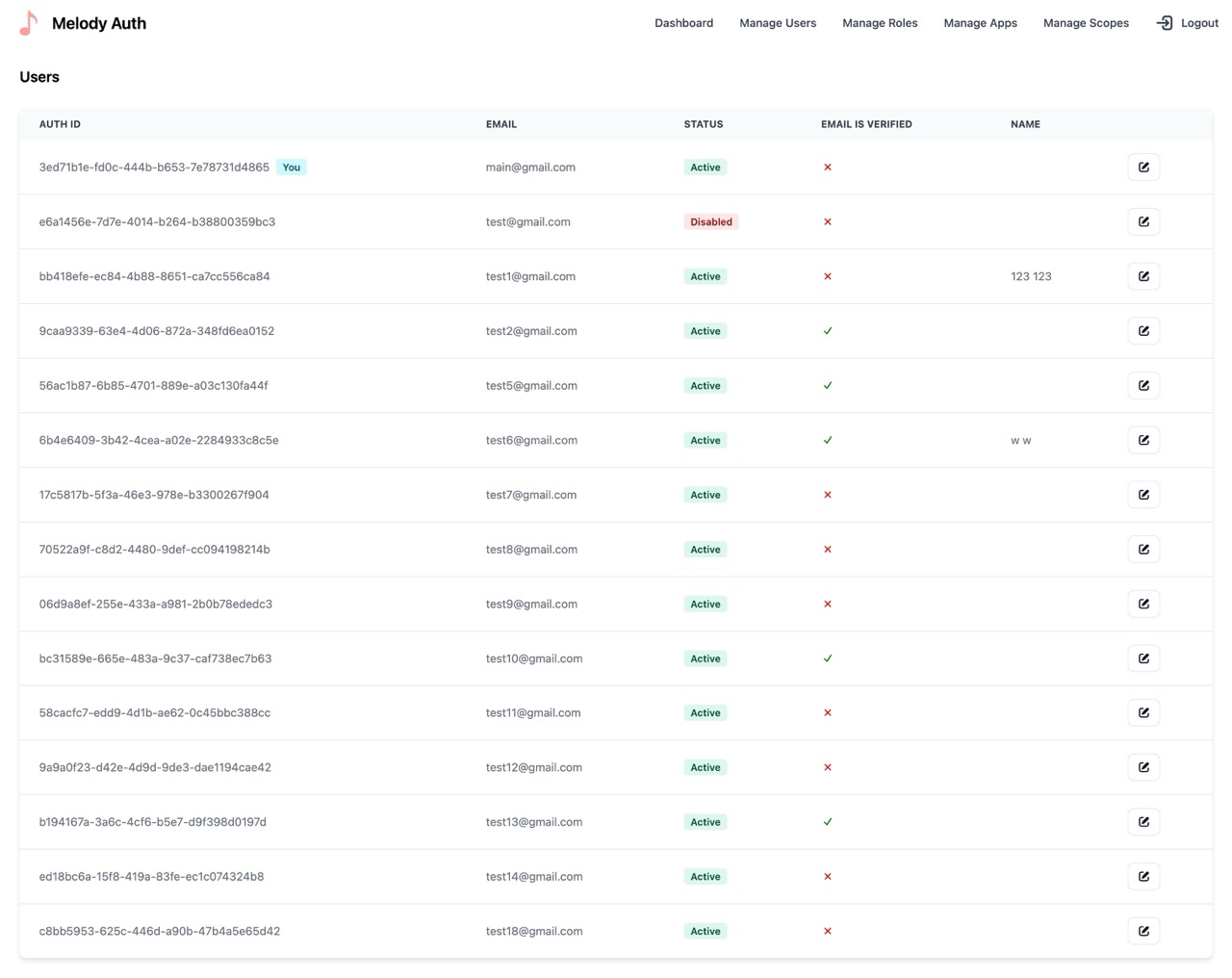The width and height of the screenshot is (1232, 978).
Task: Click email test8@gmail.com
Action: point(531,550)
